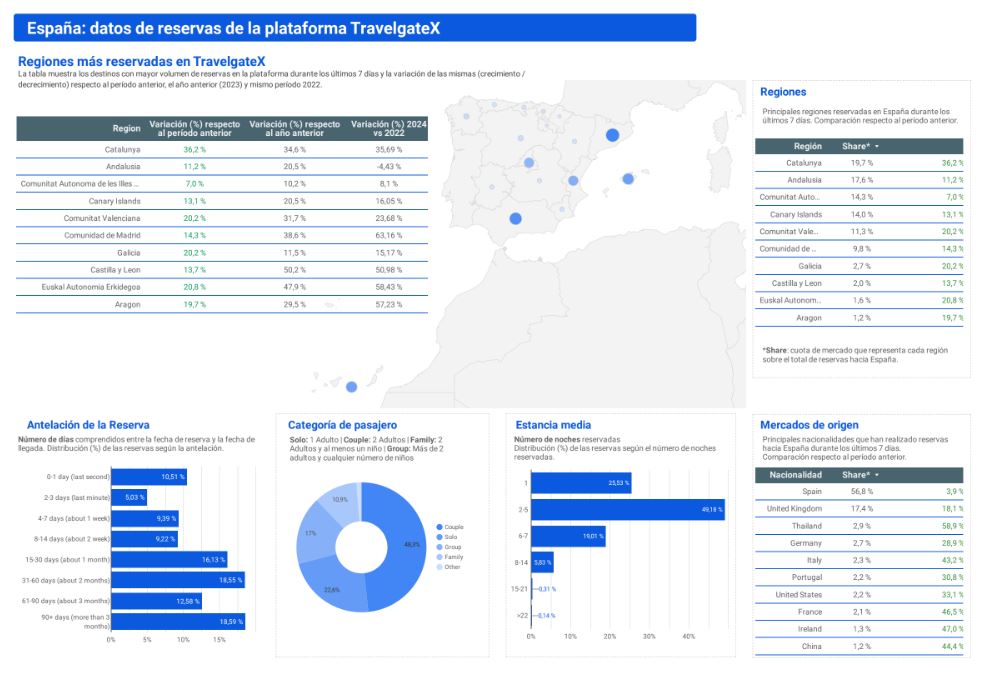991x673 pixels.
Task: Click the 2-3 days bar showing 5,03 %
Action: point(130,497)
